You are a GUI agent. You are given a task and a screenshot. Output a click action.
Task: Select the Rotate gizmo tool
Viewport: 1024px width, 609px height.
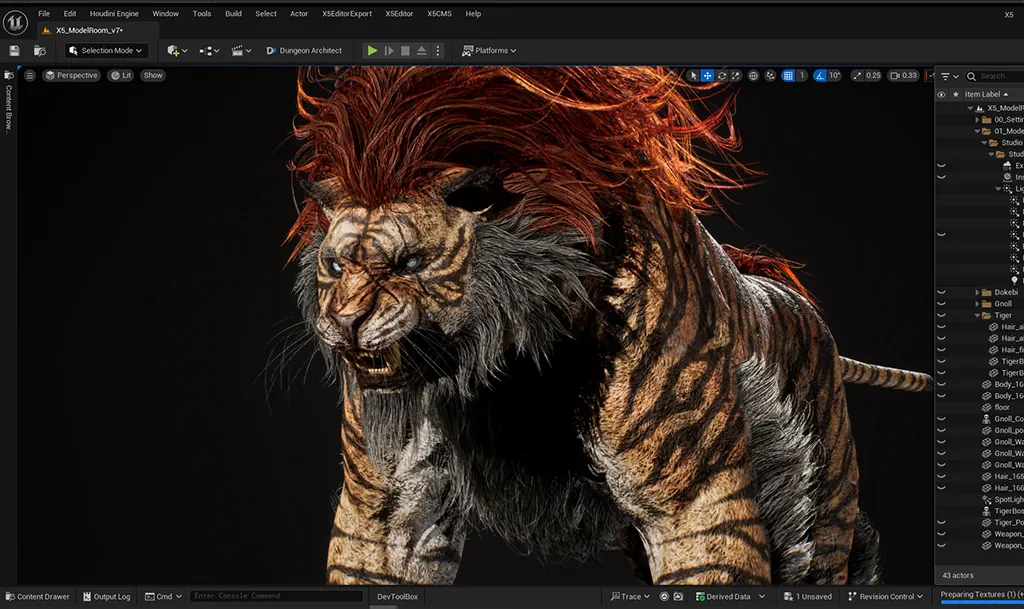tap(722, 76)
